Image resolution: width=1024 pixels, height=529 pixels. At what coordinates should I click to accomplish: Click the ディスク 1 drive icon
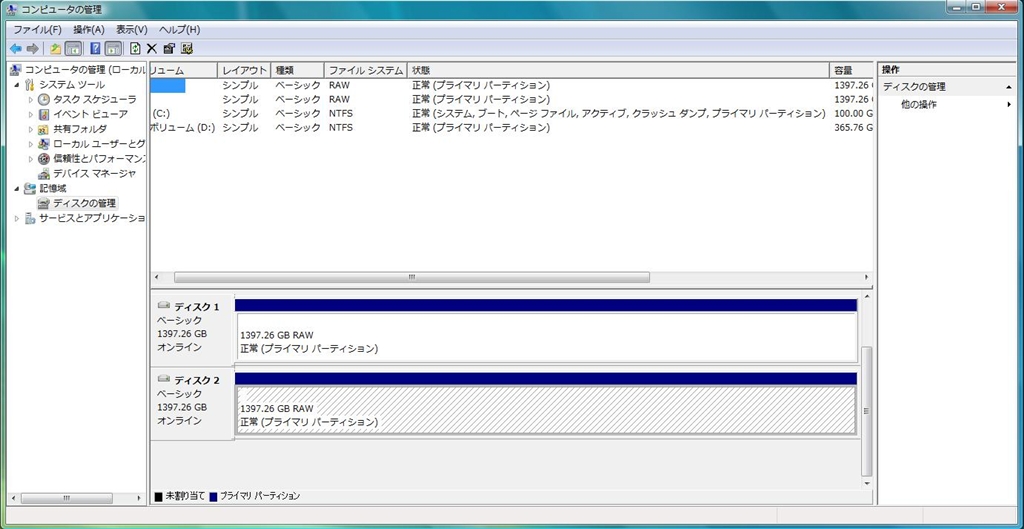164,306
